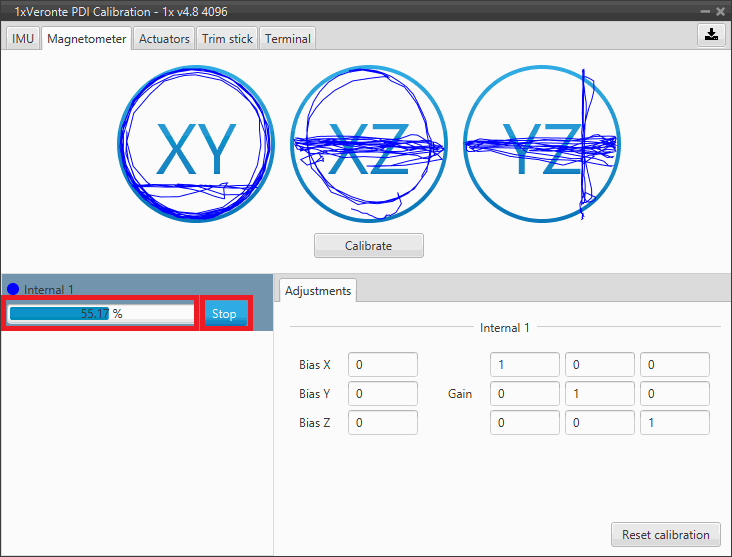Click the Bias X input field
Viewport: 732px width, 557px height.
tap(383, 365)
